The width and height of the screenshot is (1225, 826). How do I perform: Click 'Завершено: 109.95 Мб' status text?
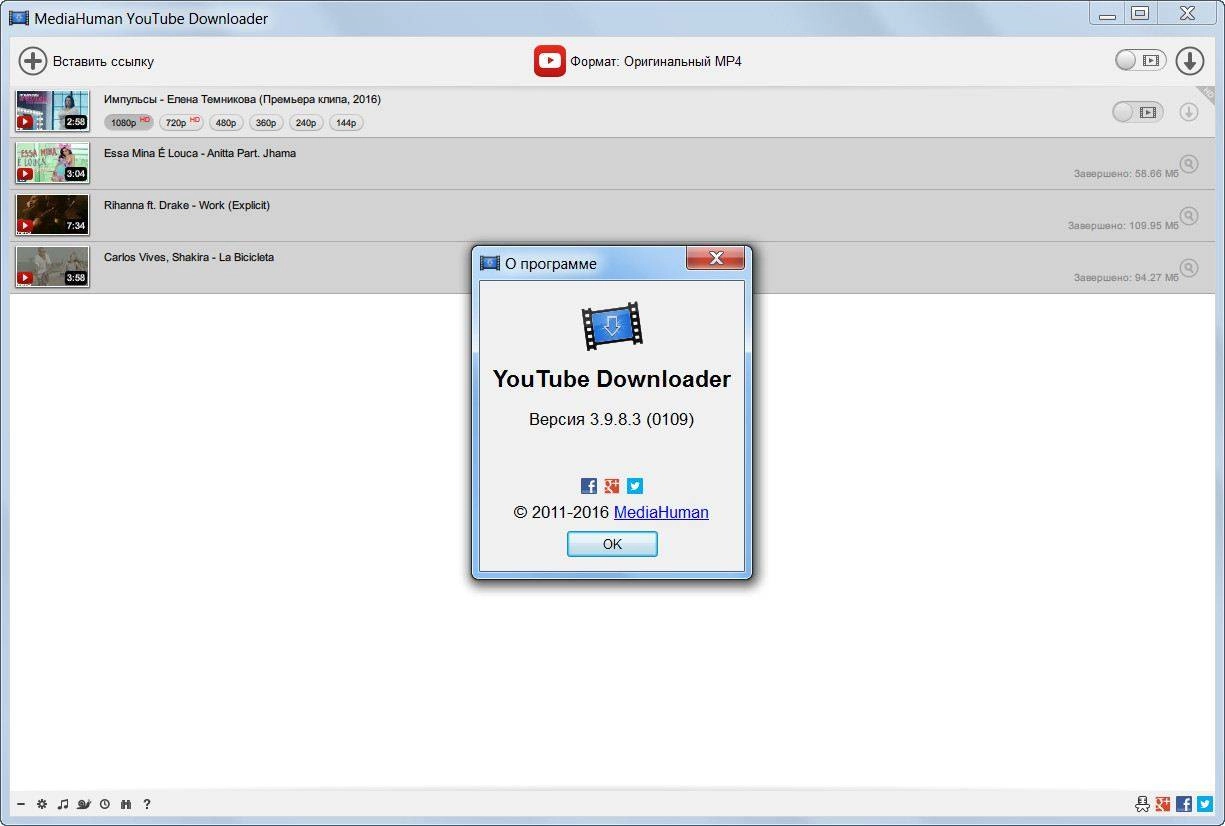[1123, 225]
